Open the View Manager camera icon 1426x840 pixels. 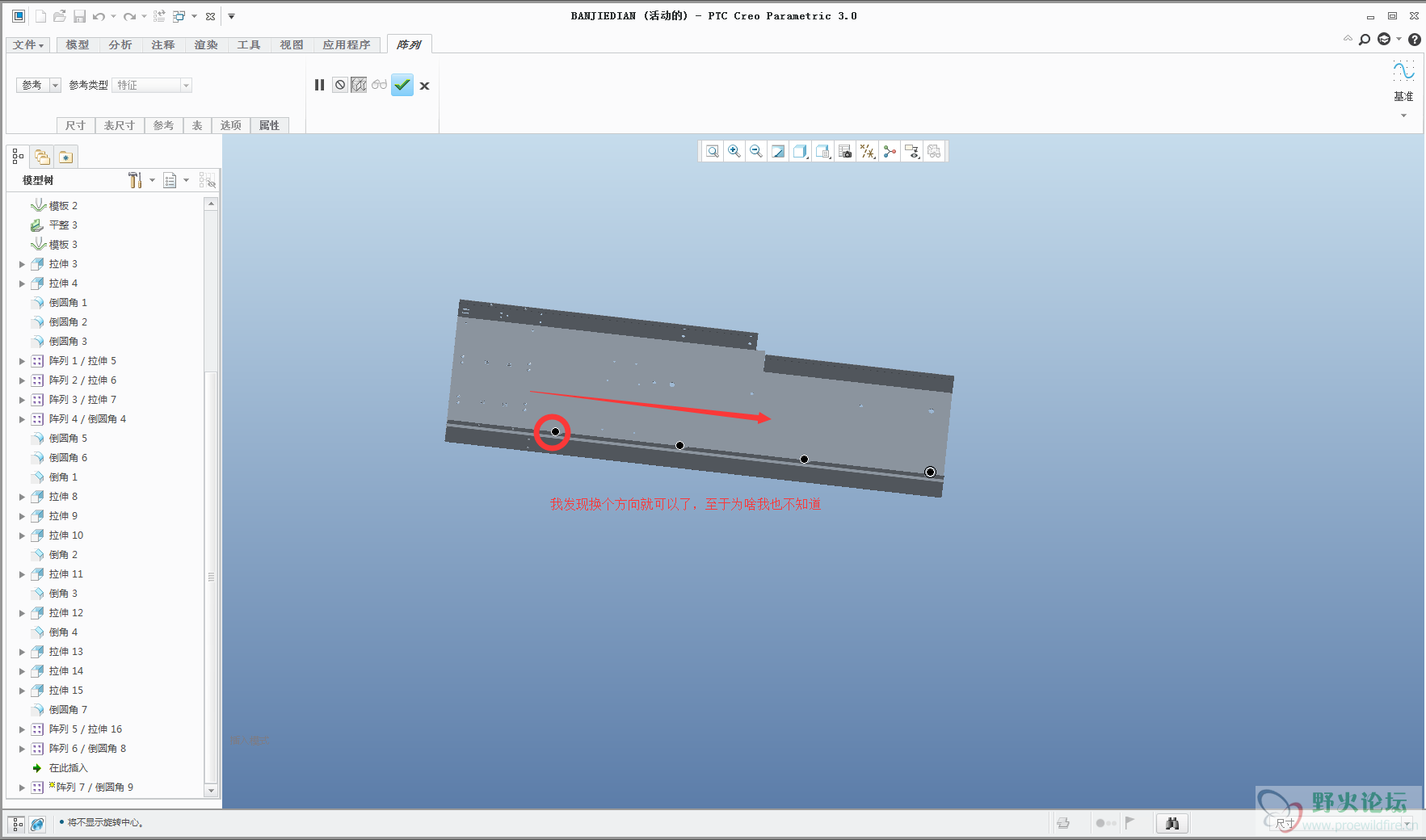click(845, 151)
